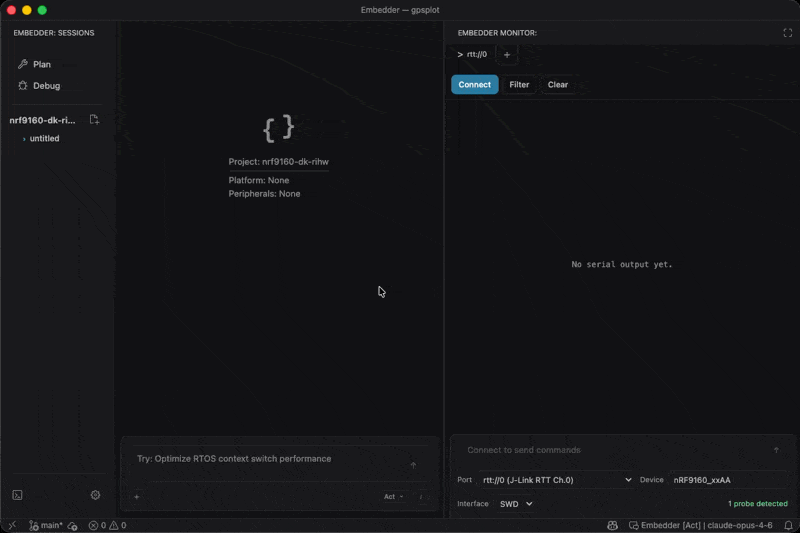Open the Act mode dropdown

click(x=393, y=497)
